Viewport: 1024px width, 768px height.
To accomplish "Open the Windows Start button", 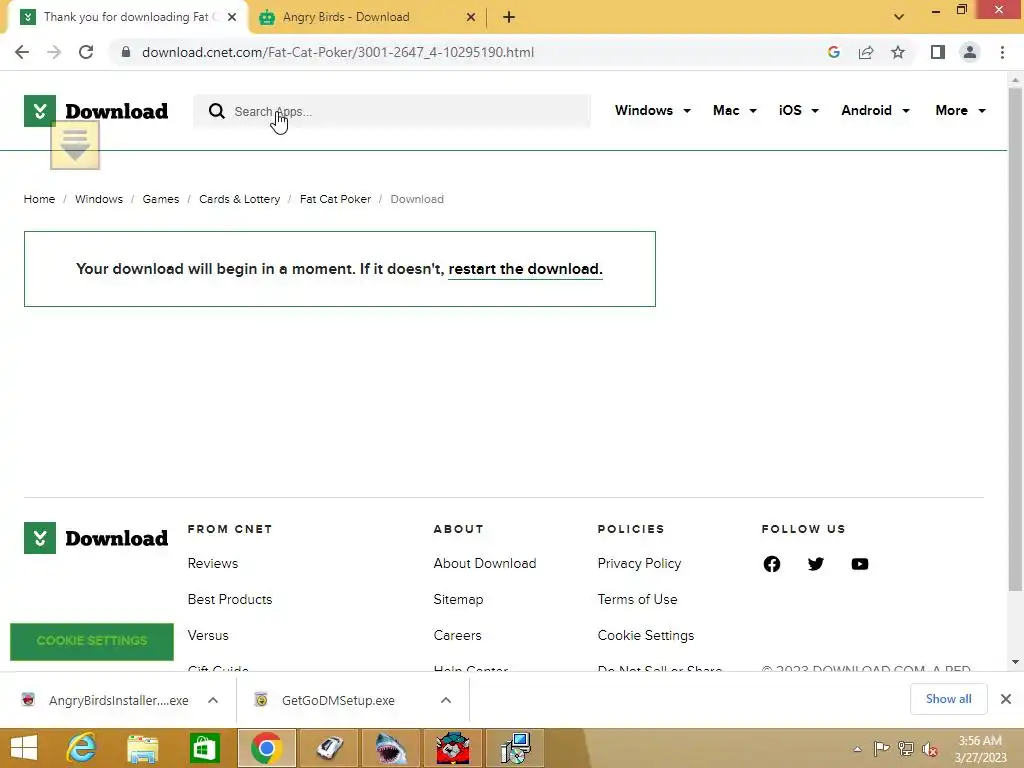I will coord(24,748).
